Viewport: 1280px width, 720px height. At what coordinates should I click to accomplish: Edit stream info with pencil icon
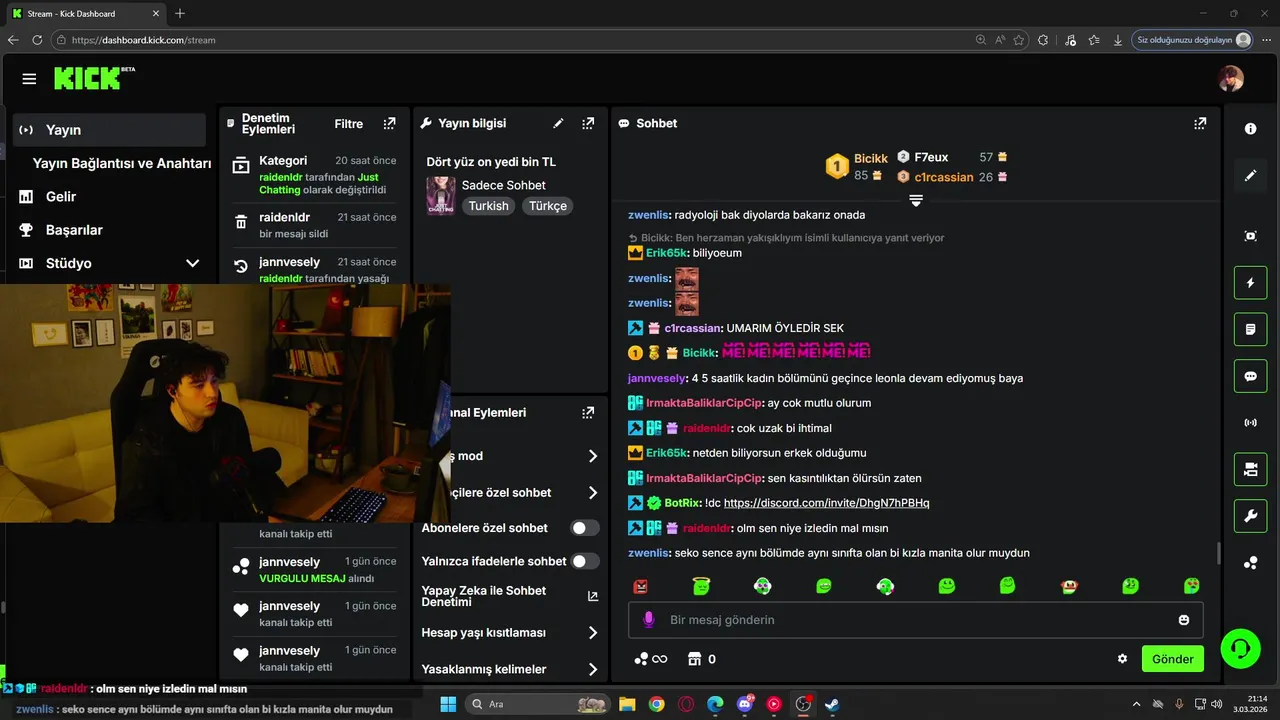pos(558,124)
